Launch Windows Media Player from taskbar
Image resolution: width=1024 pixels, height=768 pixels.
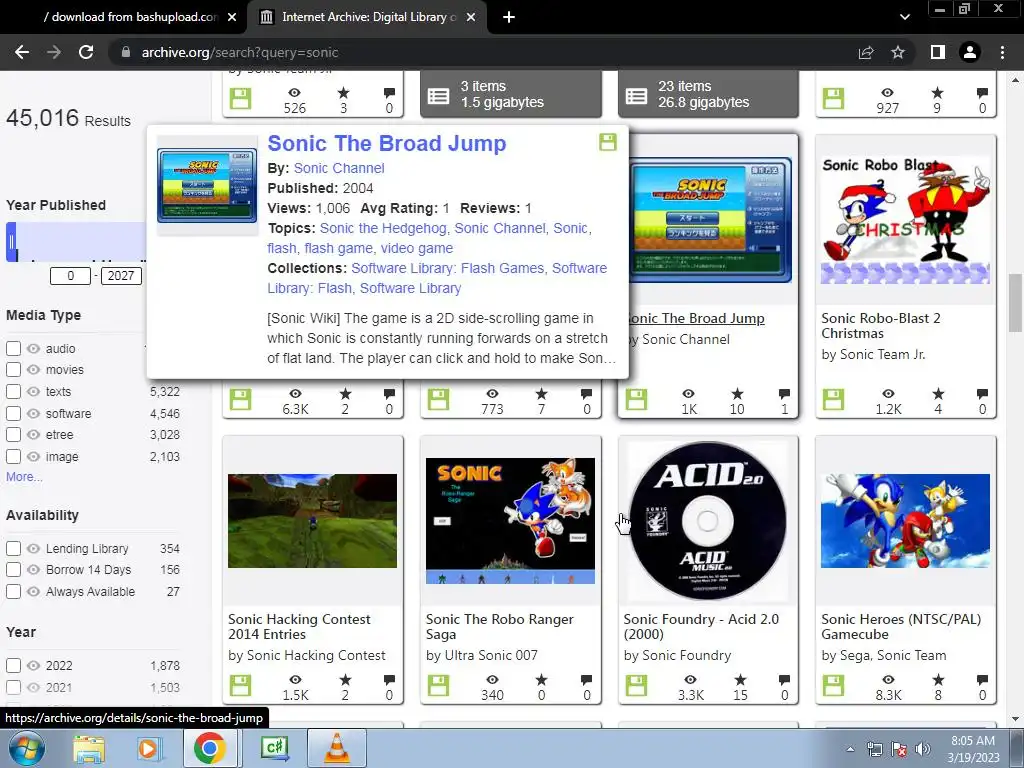pyautogui.click(x=148, y=748)
